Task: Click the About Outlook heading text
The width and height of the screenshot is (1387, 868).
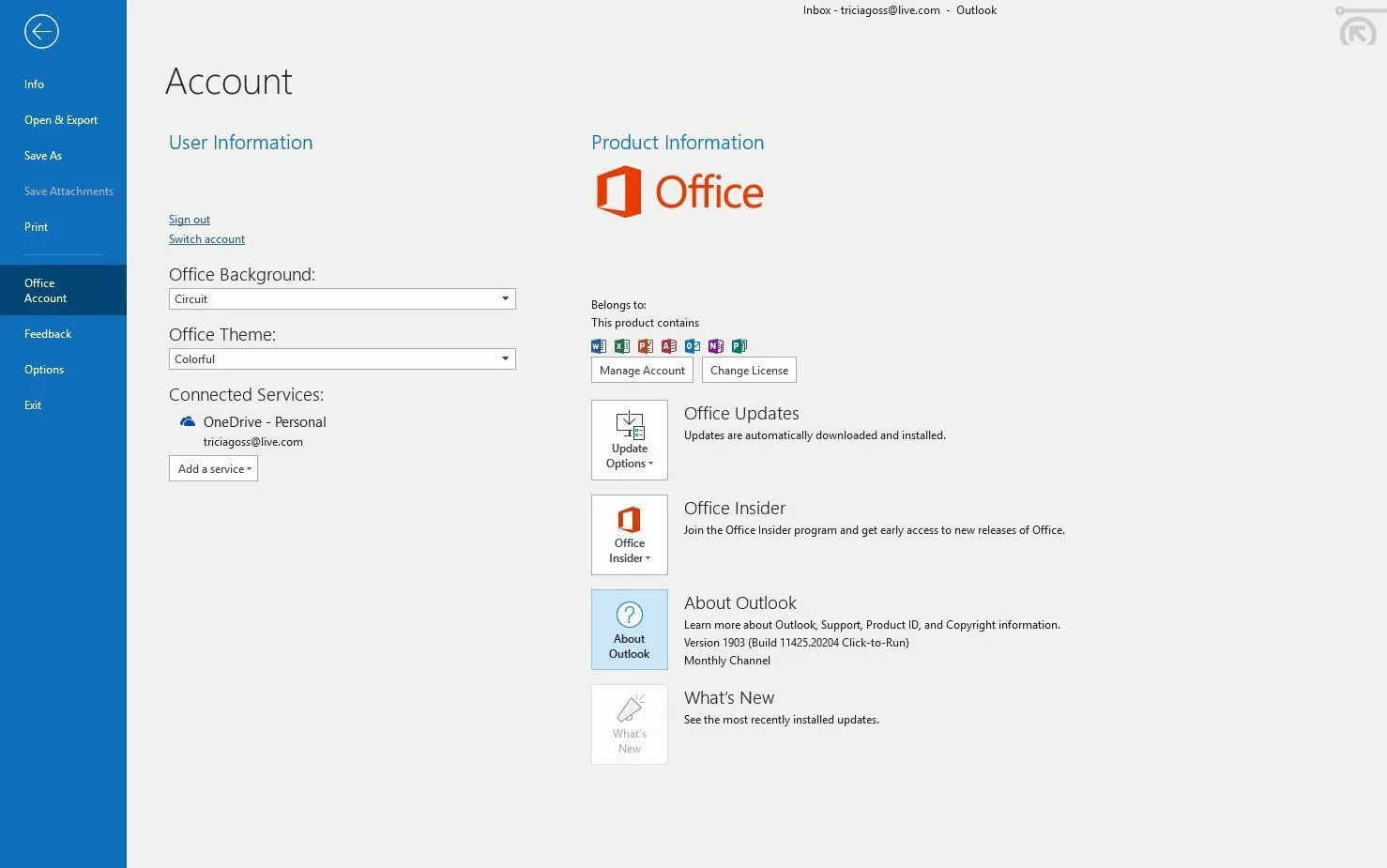Action: click(x=740, y=603)
